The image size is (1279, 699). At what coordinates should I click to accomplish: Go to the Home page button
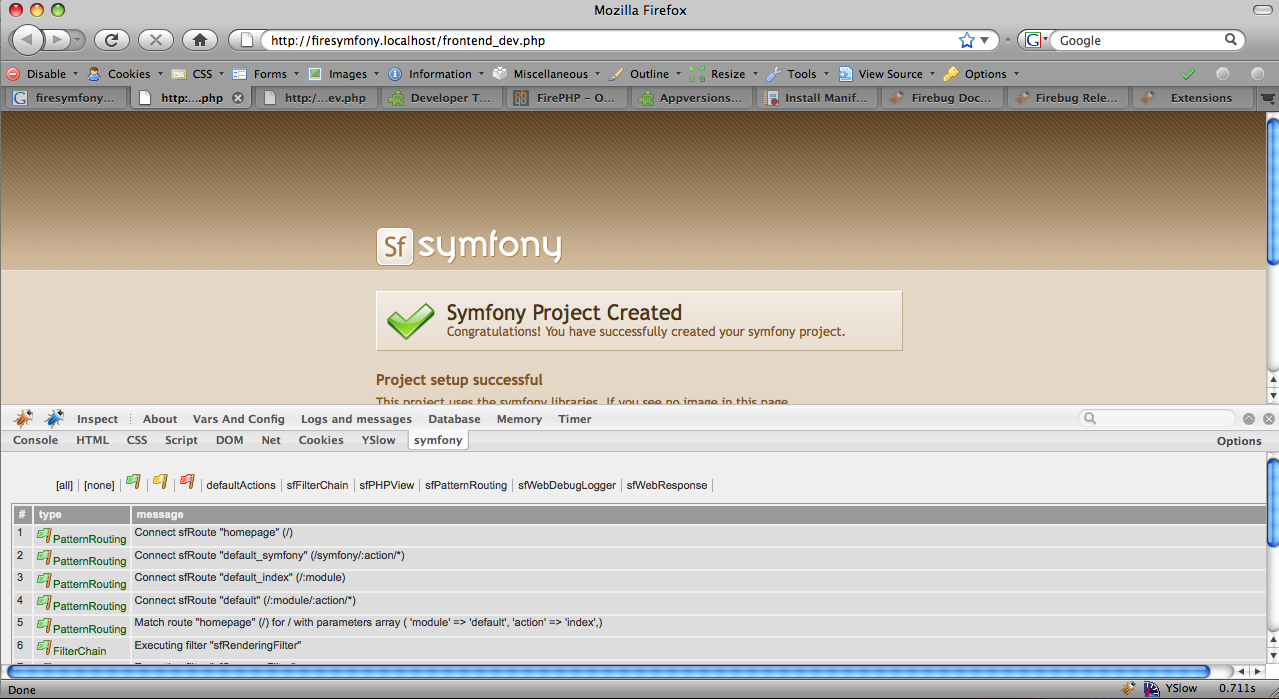pyautogui.click(x=200, y=40)
